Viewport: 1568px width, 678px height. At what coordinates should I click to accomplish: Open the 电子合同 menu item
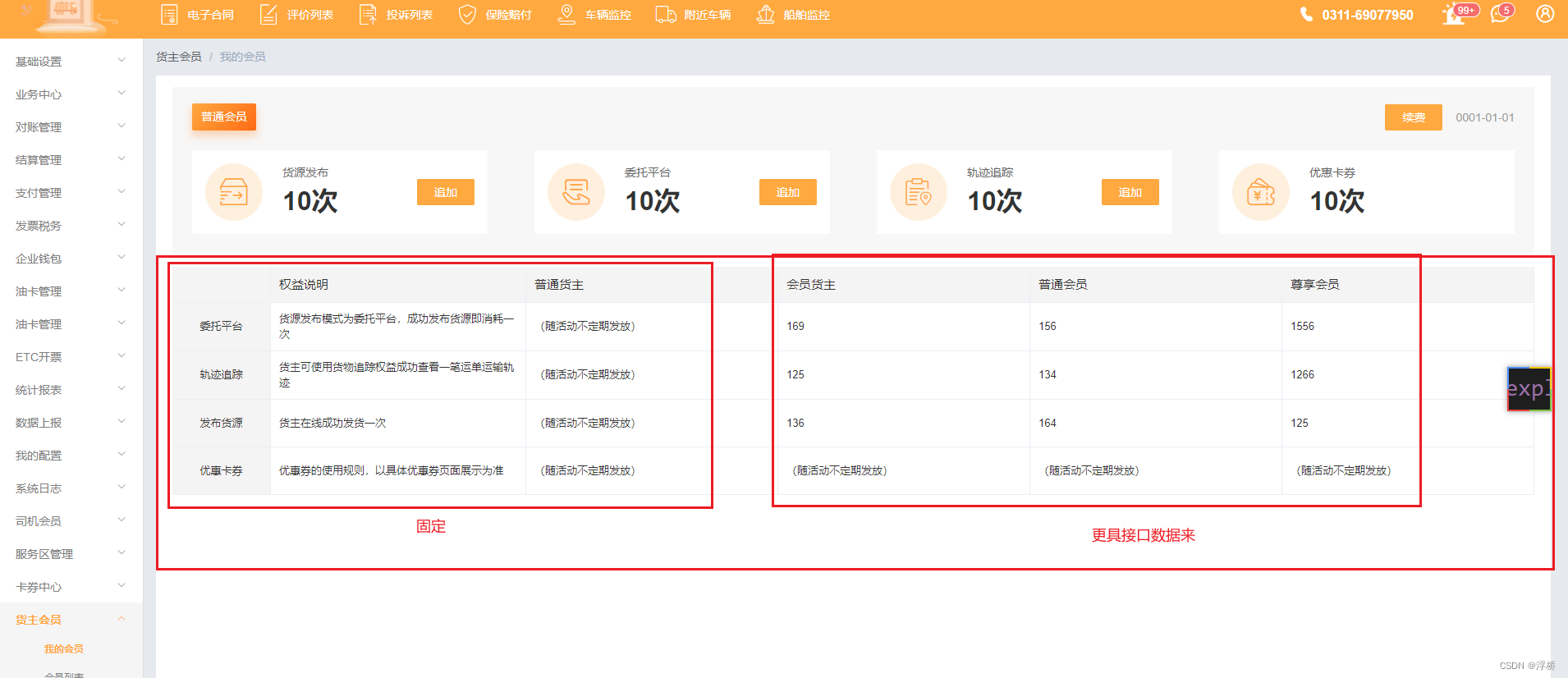[210, 15]
